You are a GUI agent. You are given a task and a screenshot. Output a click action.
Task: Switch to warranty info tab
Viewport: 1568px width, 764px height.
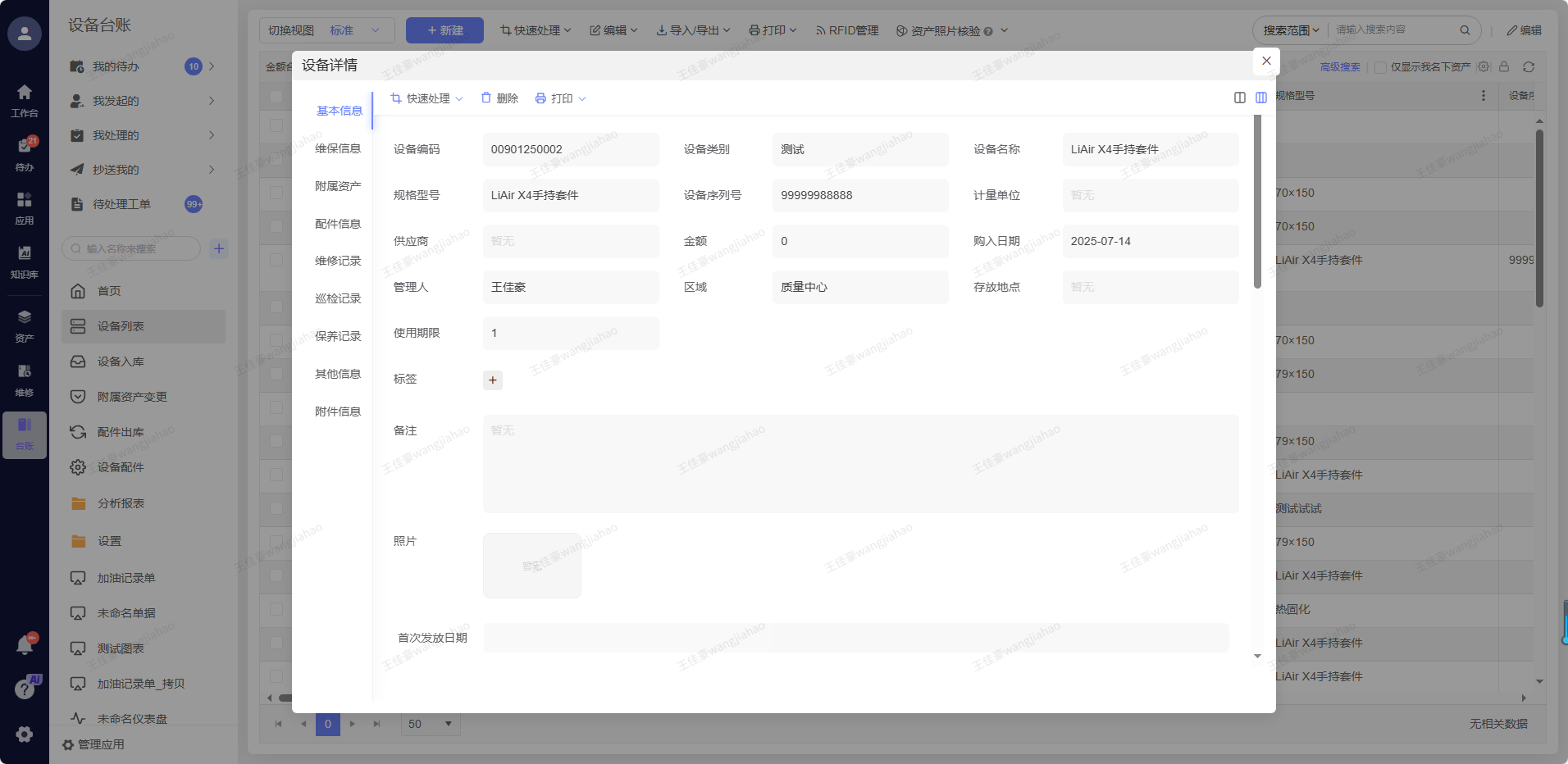338,148
